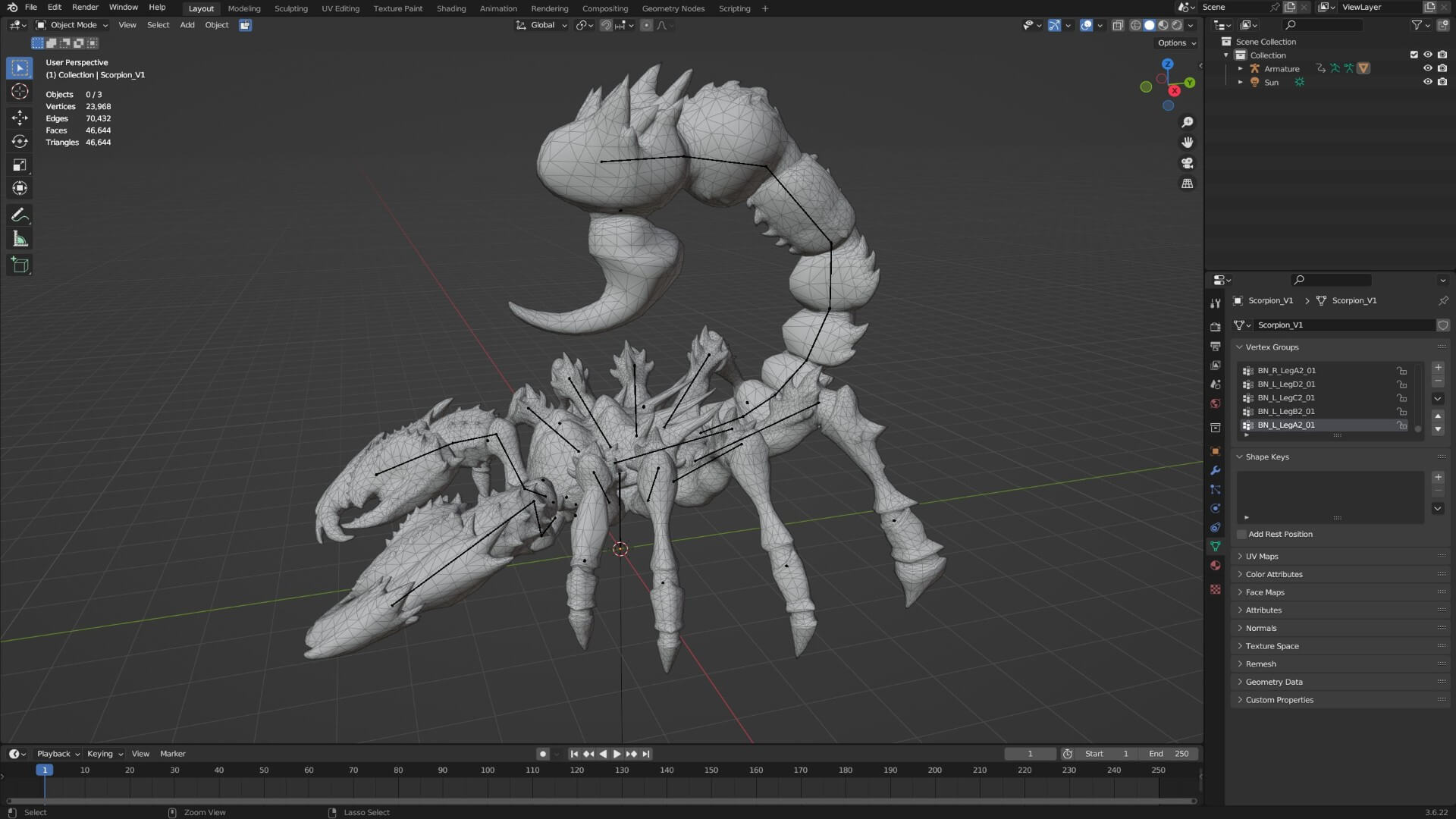Toggle lock on BN_L_LegA2_01 vertex group
The width and height of the screenshot is (1456, 819).
point(1402,425)
